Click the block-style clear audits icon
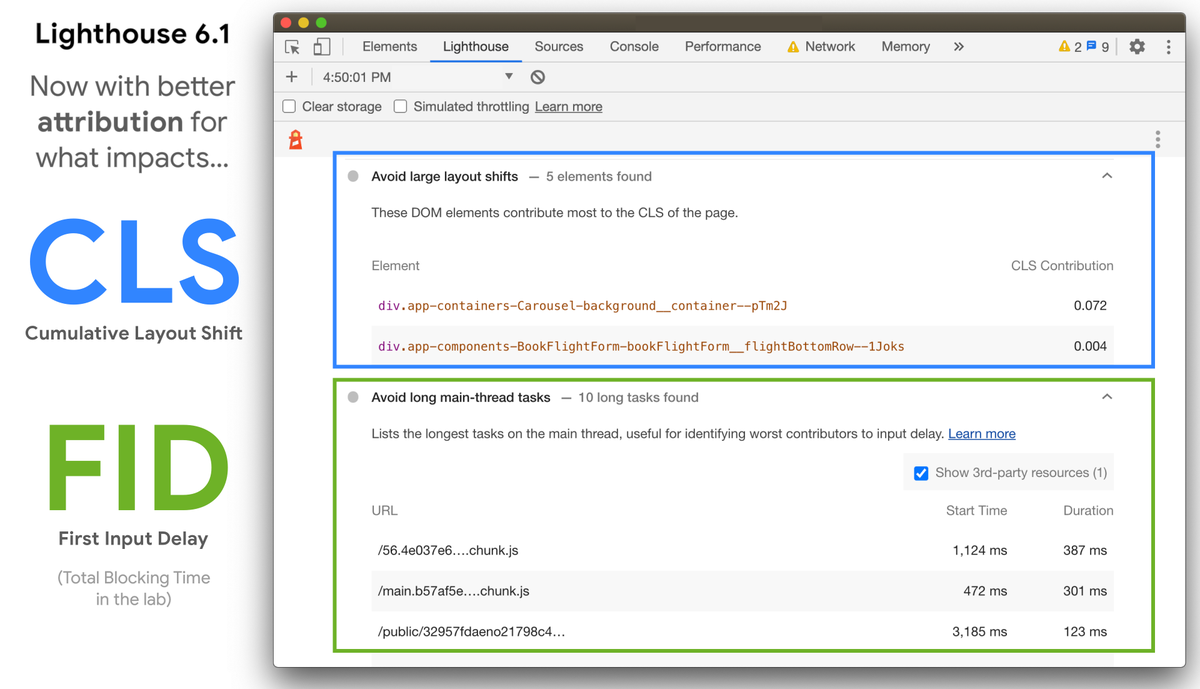 click(537, 76)
